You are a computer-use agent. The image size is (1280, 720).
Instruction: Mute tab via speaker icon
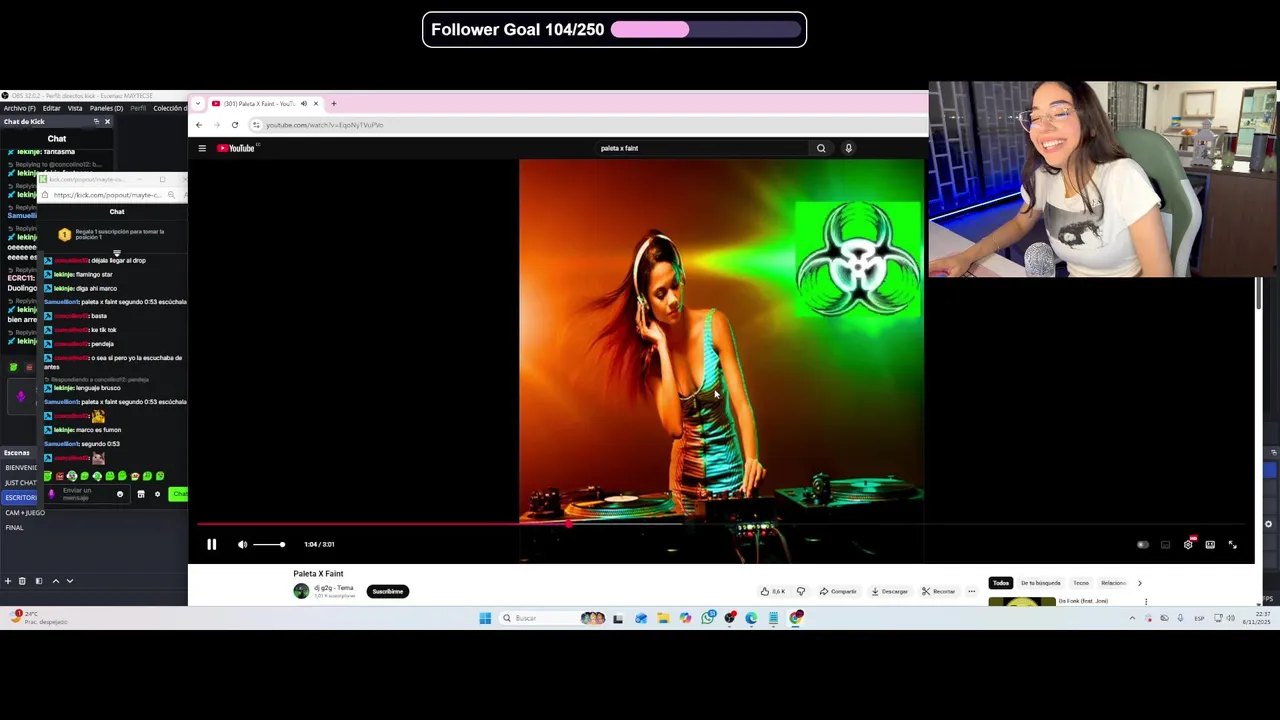304,104
